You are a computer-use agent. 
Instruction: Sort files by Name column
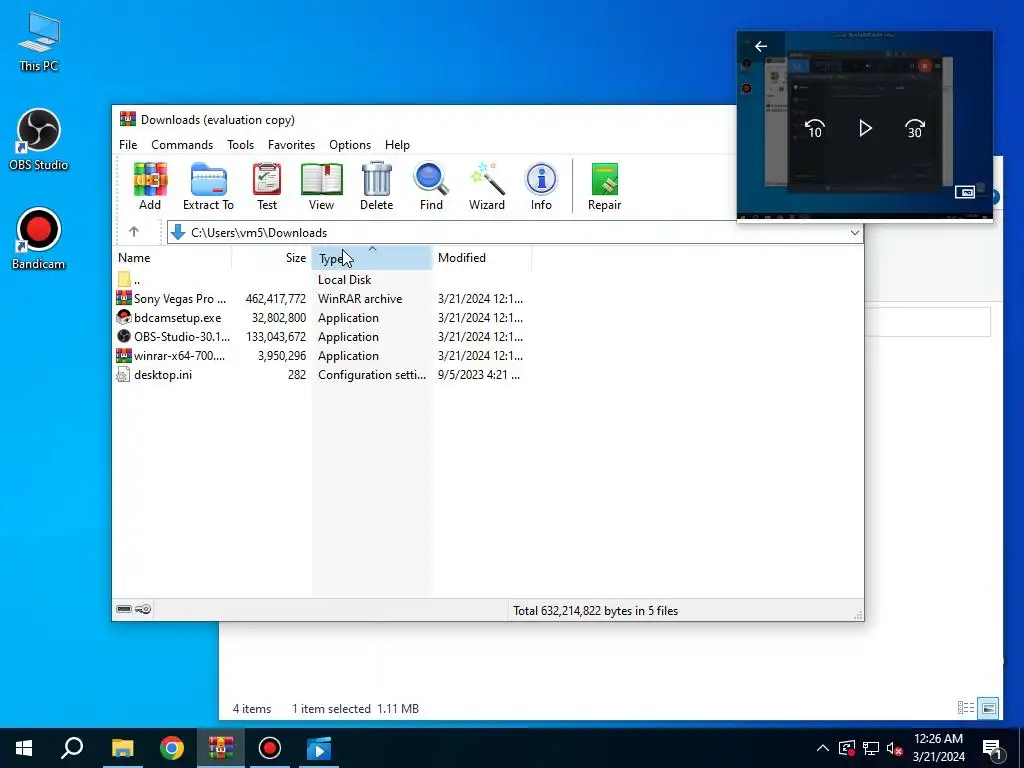[172, 257]
